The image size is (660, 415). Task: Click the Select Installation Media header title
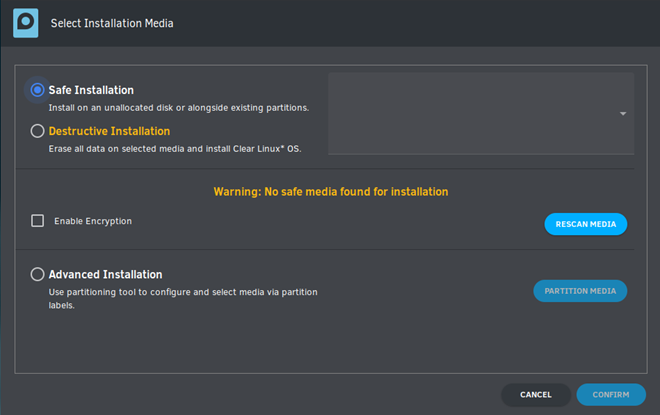coord(112,23)
